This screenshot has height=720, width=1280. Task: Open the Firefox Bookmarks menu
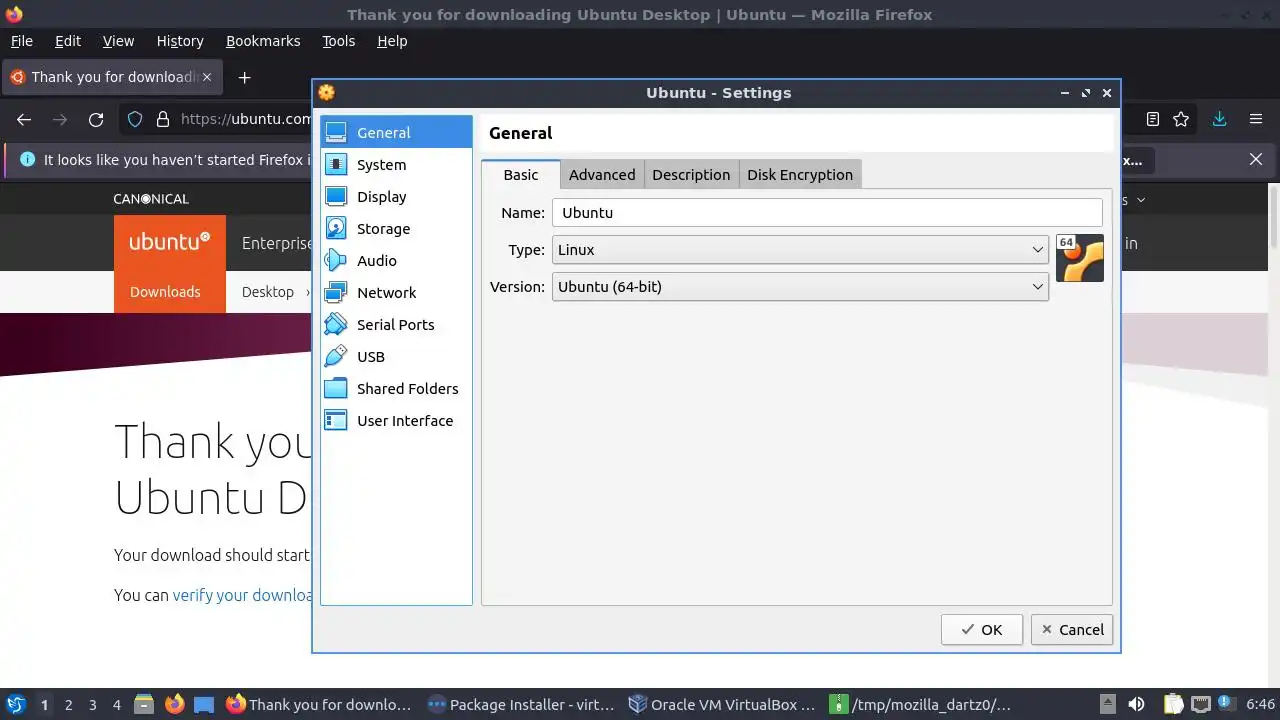click(263, 41)
